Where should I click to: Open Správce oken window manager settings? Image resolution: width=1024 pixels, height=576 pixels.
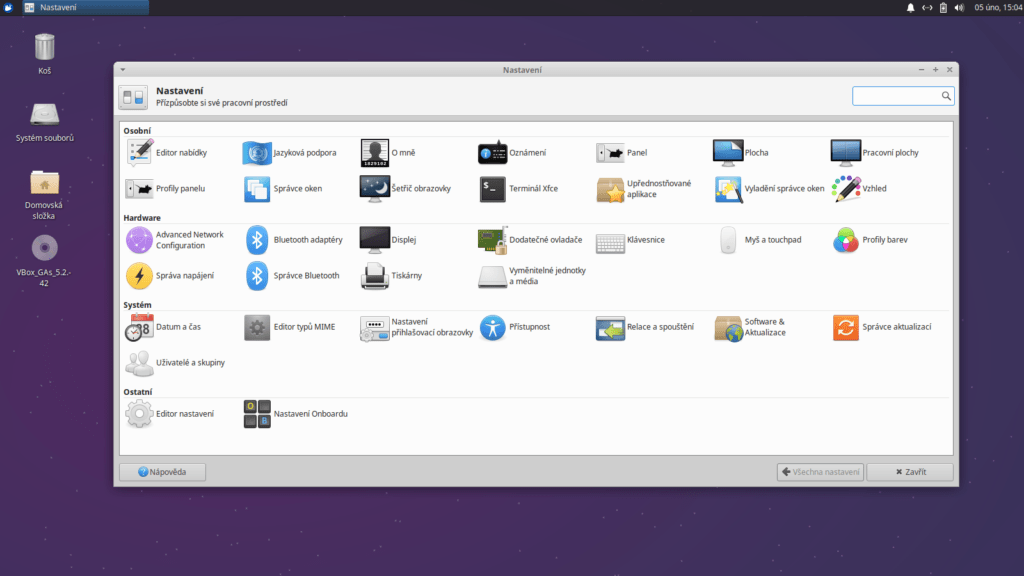[282, 189]
